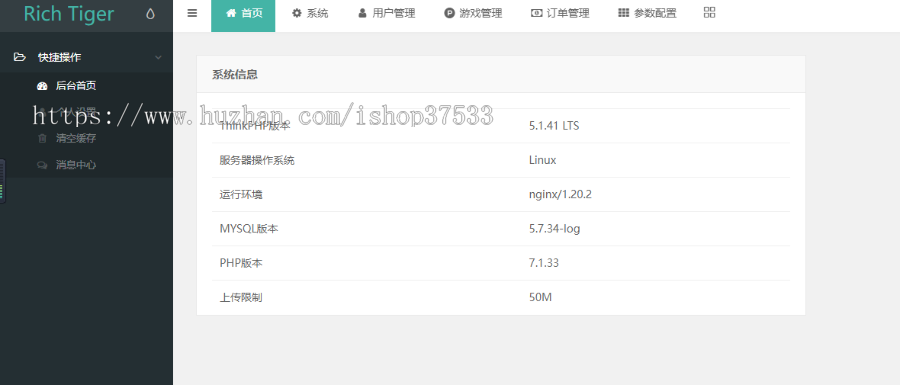Viewport: 900px width, 385px height.
Task: Click the Linux value
Action: [x=542, y=160]
